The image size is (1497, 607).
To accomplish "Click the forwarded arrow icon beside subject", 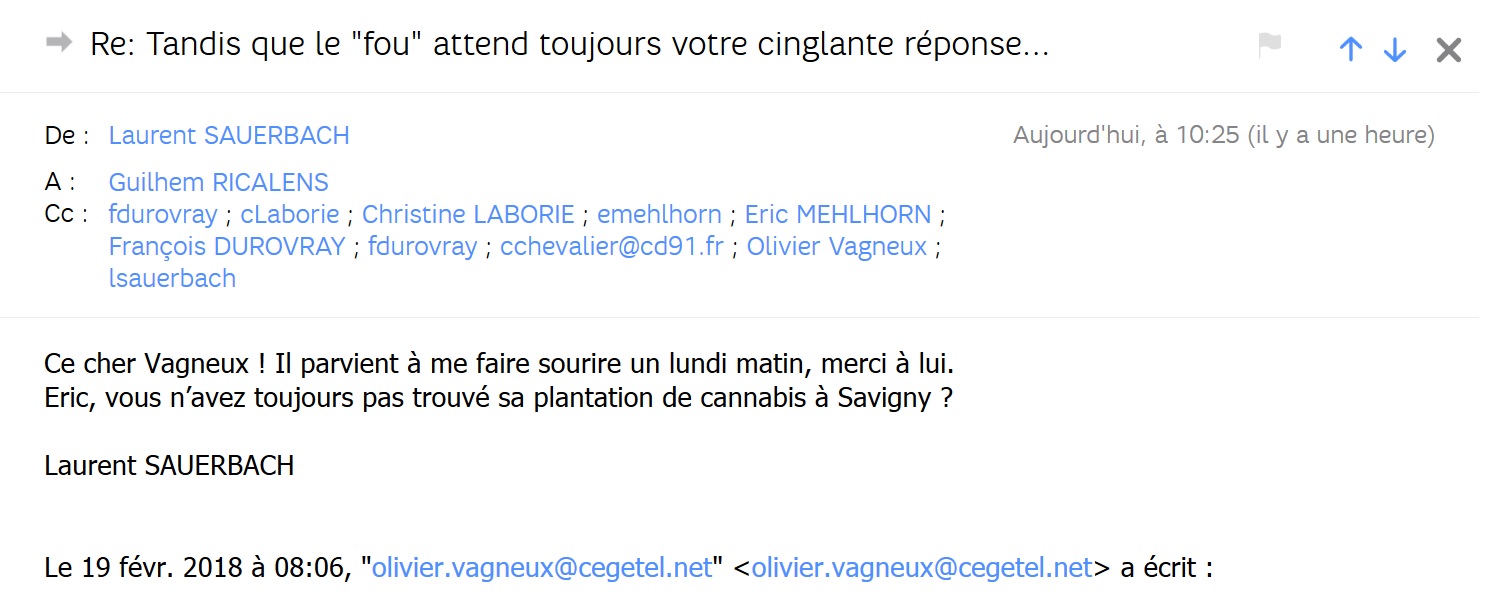I will (x=59, y=43).
